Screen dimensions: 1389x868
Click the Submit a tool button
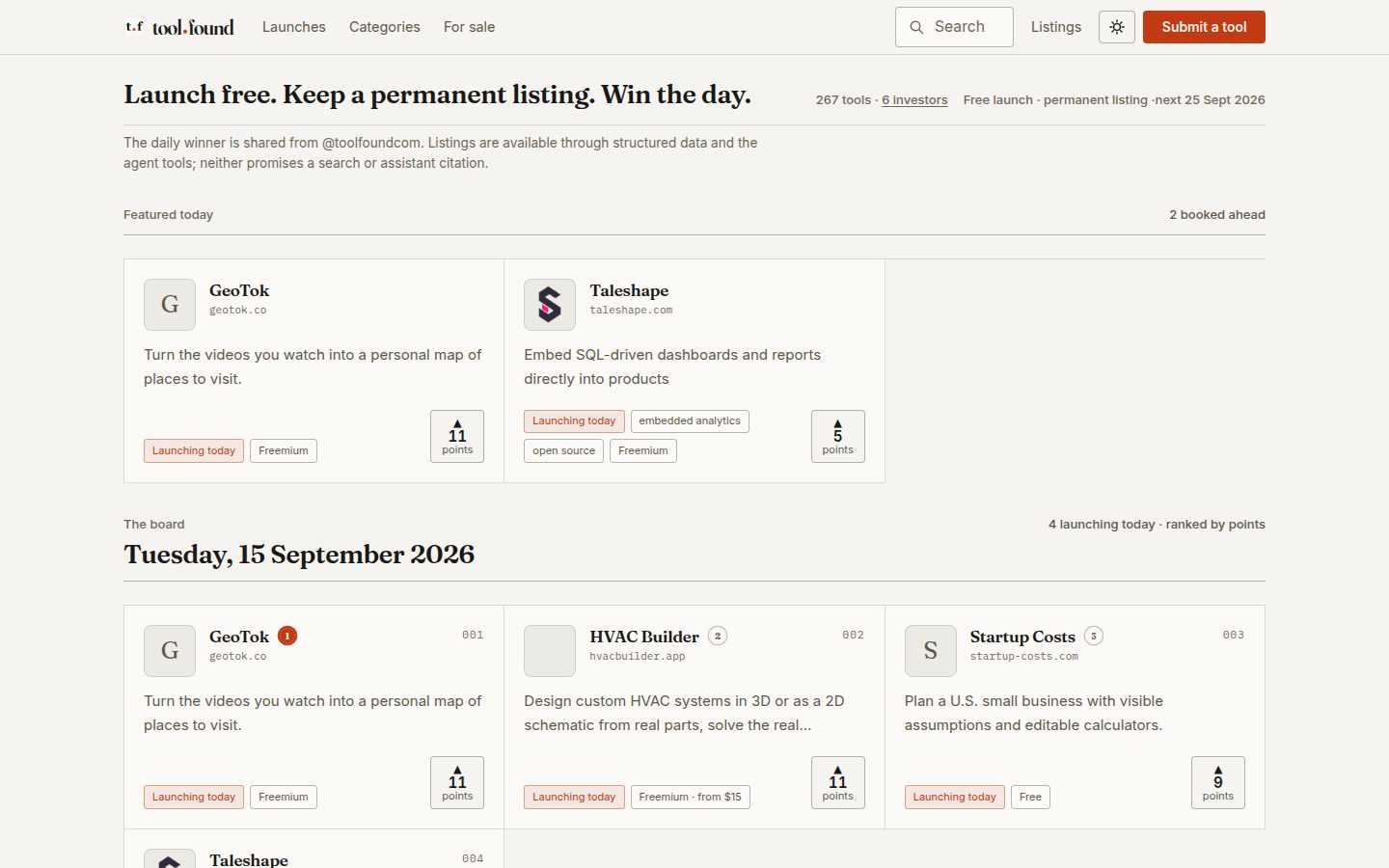[1204, 27]
